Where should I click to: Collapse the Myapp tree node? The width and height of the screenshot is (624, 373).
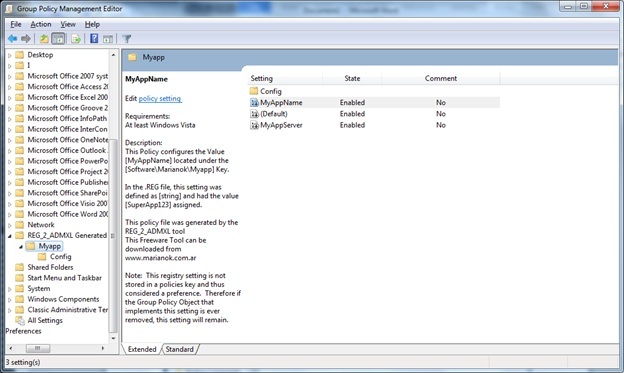pos(21,247)
